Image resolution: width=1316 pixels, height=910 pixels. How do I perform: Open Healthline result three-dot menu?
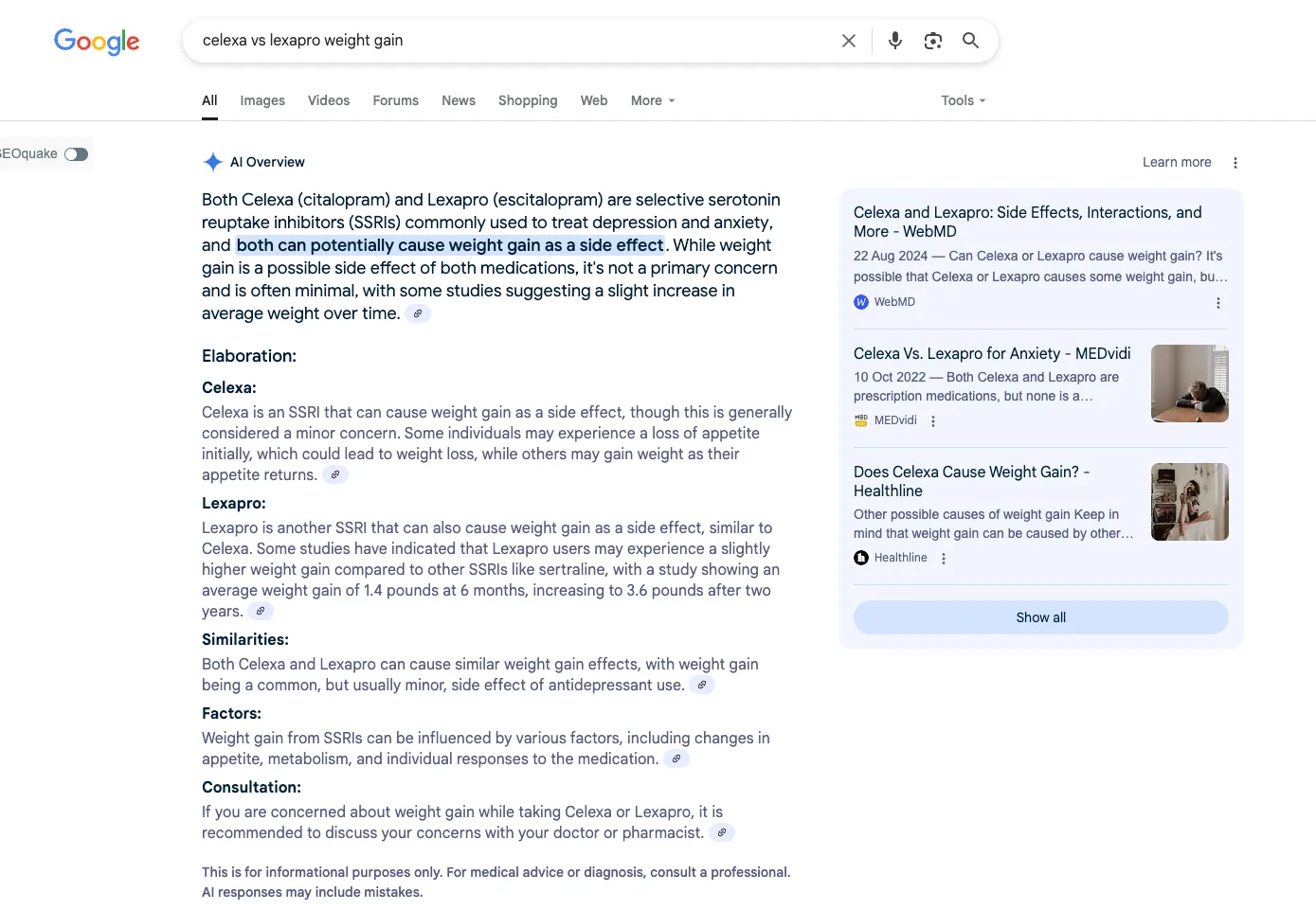pos(943,559)
